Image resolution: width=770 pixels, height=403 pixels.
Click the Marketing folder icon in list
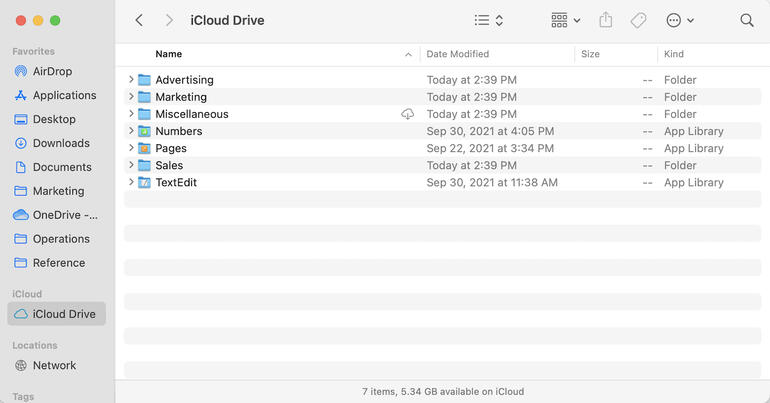coord(144,97)
